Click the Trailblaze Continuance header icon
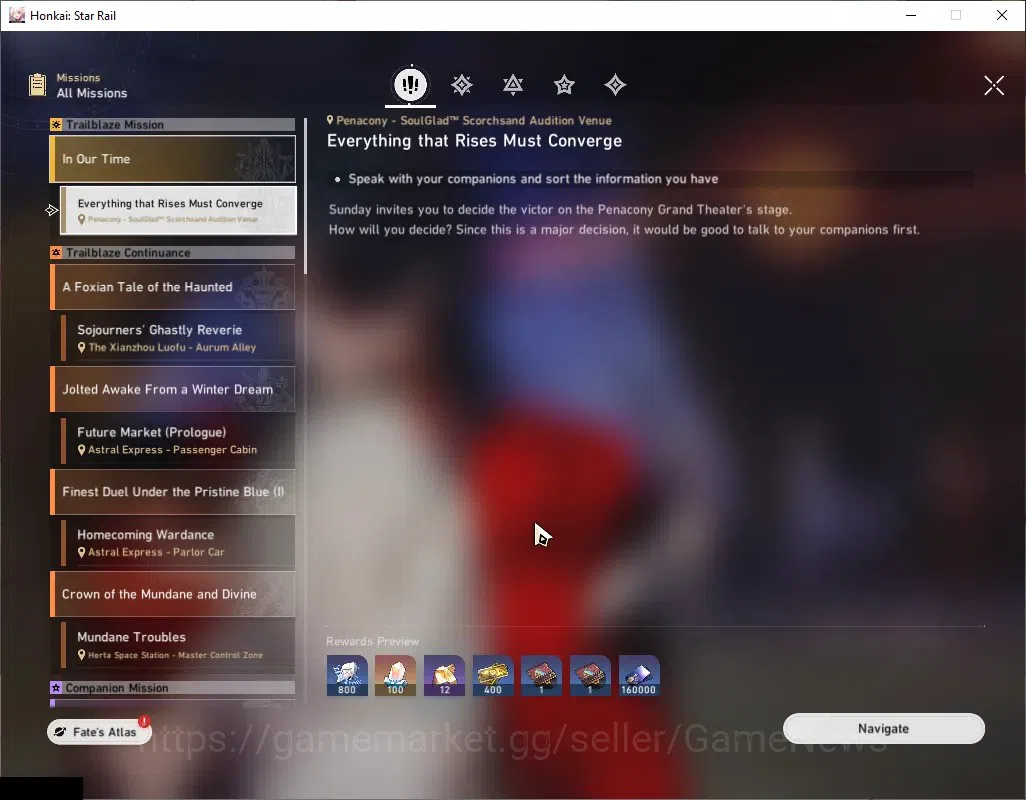Viewport: 1026px width, 800px height. coord(56,252)
